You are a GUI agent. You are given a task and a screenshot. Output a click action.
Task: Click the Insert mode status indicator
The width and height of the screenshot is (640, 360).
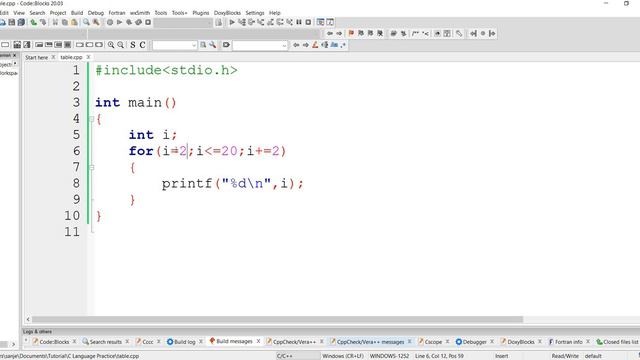pos(502,356)
